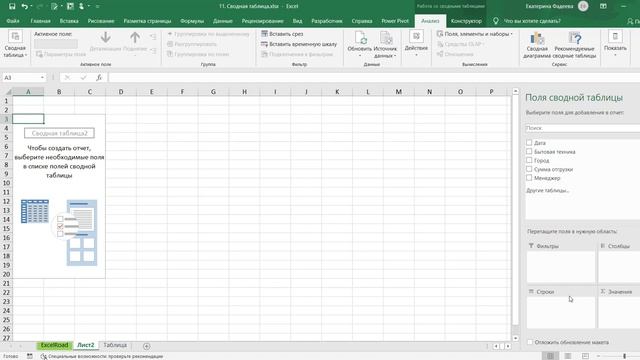
Task: Open Customize Quick Access Toolbar dropdown
Action: click(x=98, y=6)
